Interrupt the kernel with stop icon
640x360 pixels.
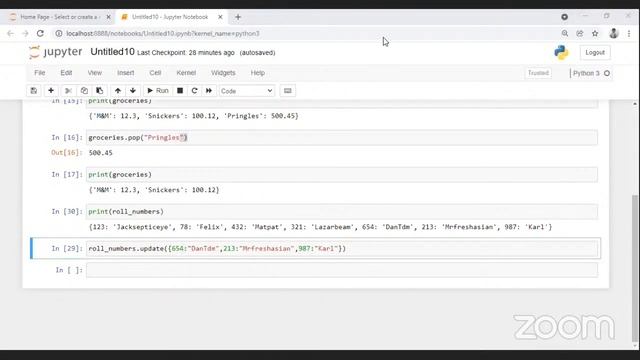point(180,91)
